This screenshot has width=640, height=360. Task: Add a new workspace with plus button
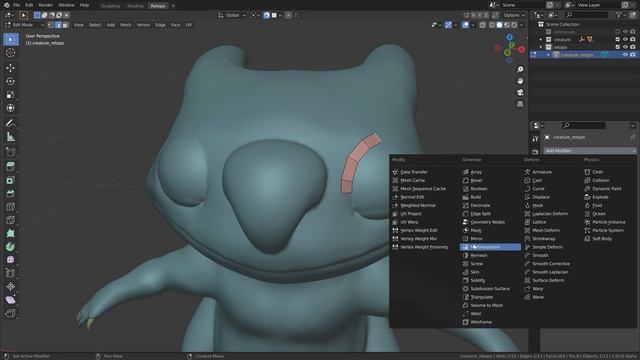click(x=173, y=6)
